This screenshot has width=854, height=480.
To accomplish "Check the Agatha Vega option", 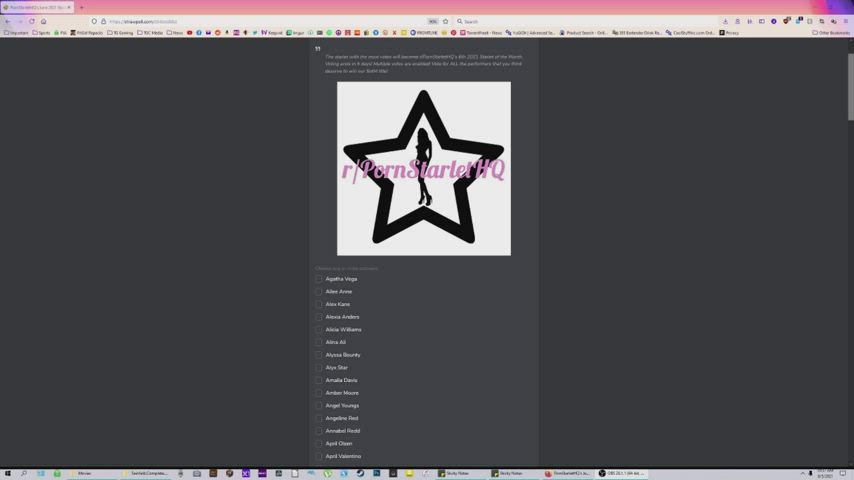I will click(319, 279).
